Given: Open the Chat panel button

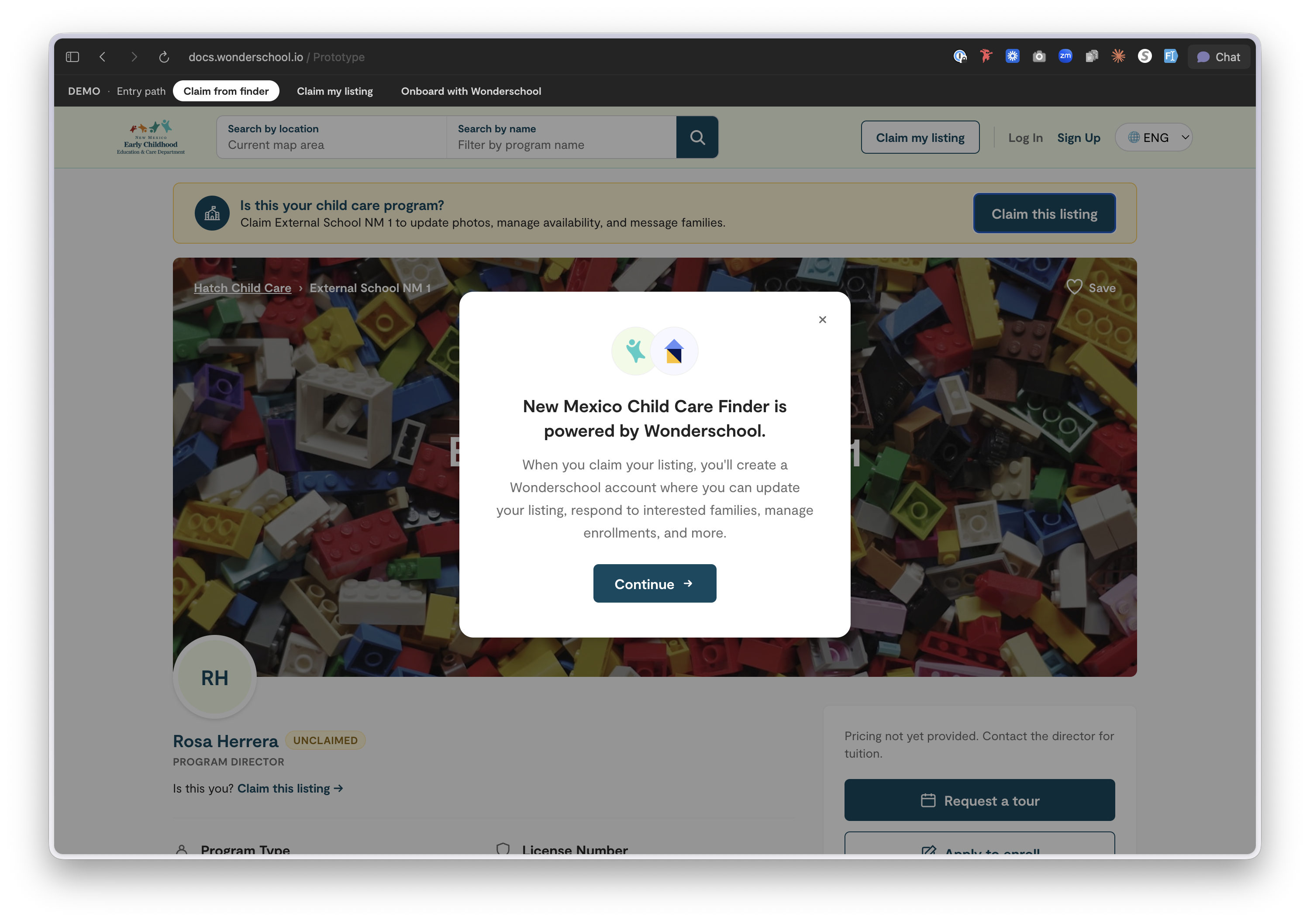Looking at the screenshot, I should (1219, 56).
